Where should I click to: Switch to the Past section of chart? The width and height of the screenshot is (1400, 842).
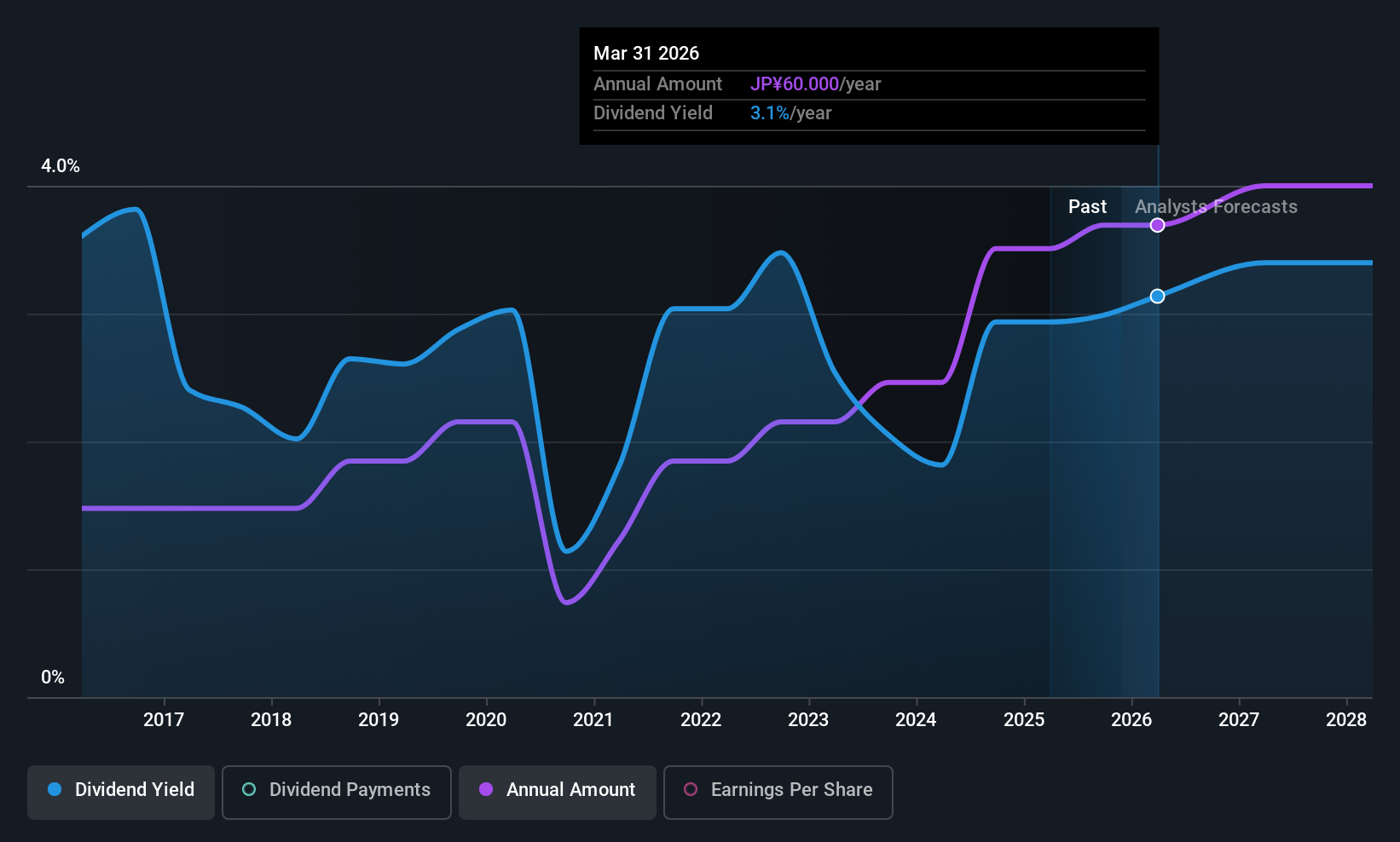click(1087, 206)
